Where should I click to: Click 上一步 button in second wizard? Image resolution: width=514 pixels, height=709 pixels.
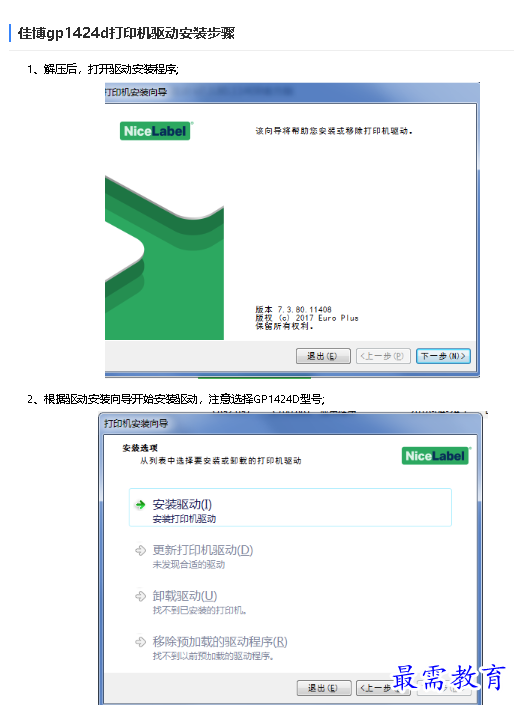pos(383,688)
